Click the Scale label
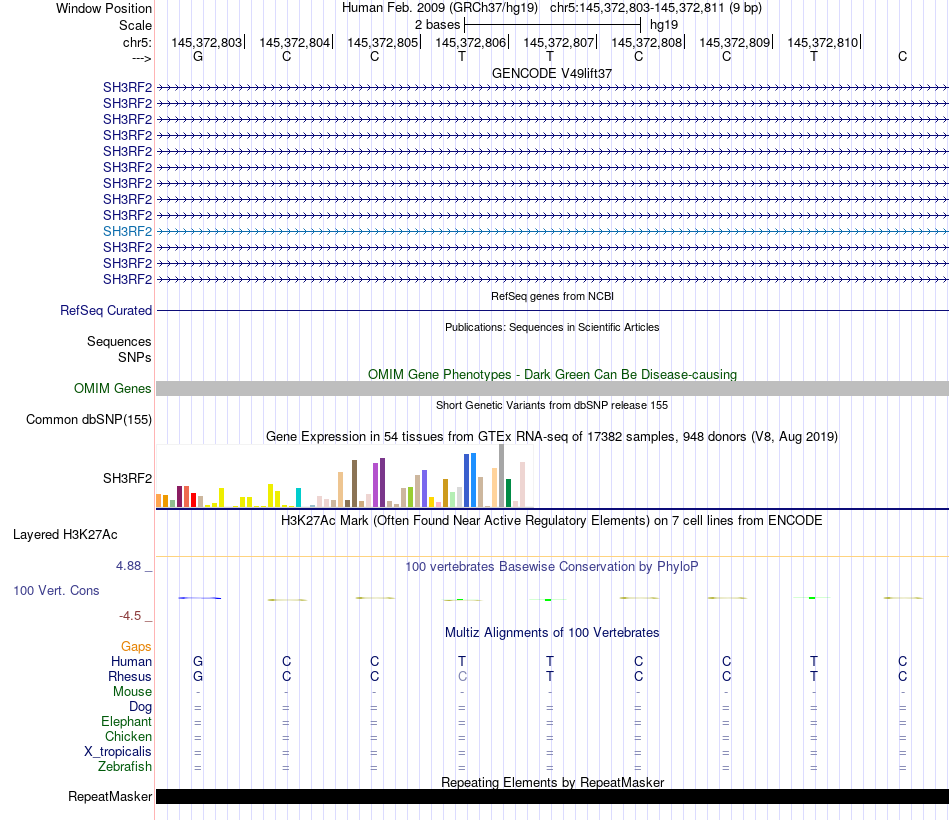The image size is (950, 820). coord(135,25)
